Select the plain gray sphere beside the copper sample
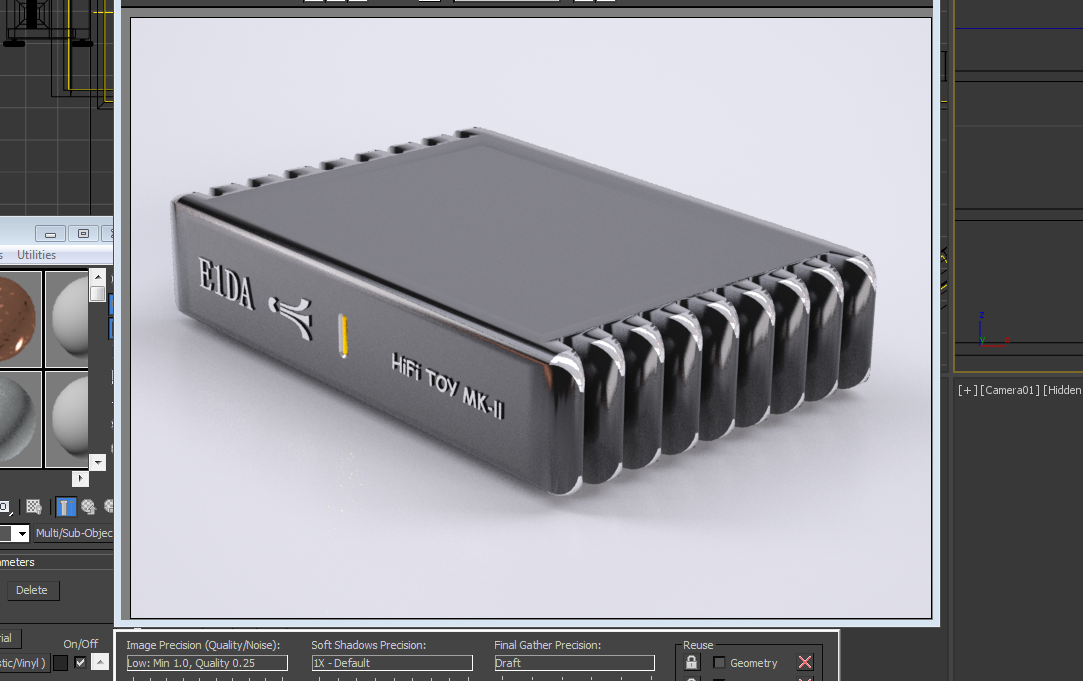 click(x=67, y=319)
